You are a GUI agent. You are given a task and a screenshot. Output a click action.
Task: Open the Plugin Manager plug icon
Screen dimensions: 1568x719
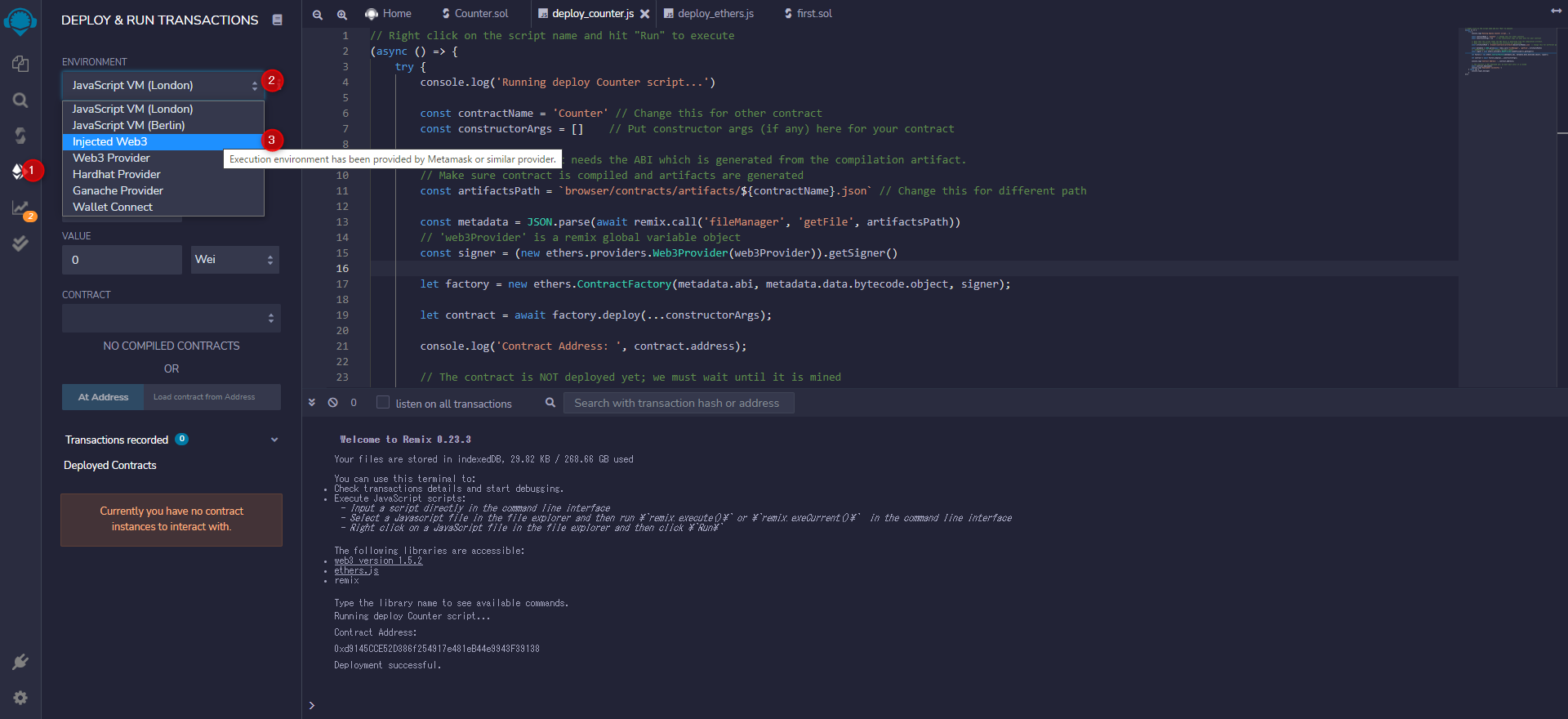[20, 662]
